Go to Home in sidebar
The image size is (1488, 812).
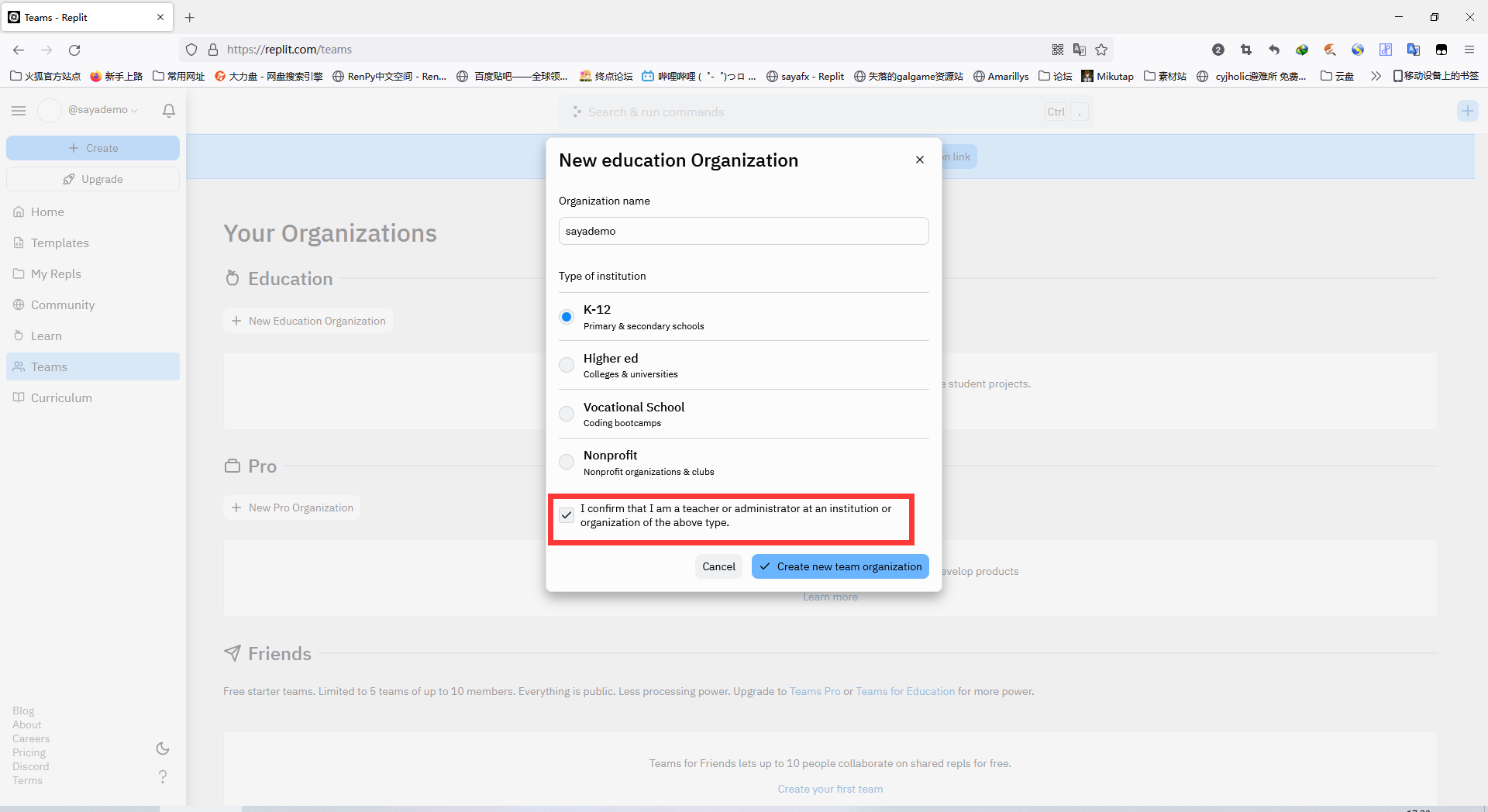point(93,212)
